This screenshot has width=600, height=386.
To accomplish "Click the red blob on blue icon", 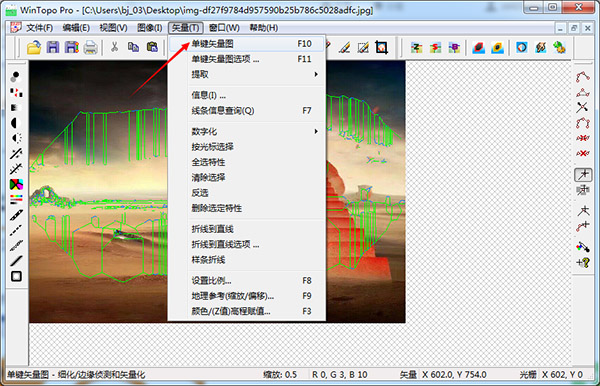I will tap(478, 48).
